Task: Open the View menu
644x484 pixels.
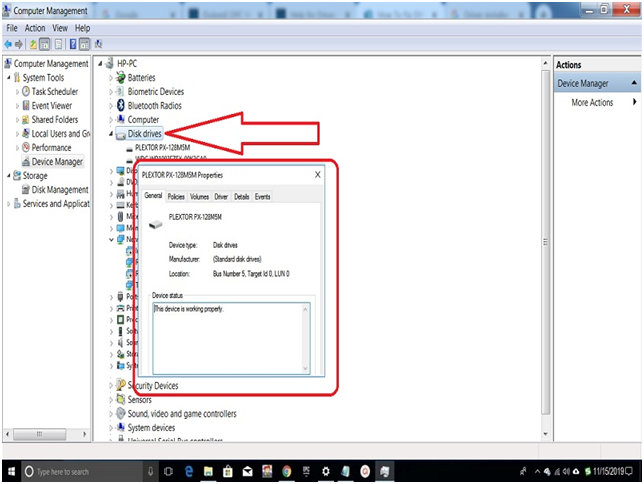Action: (60, 28)
